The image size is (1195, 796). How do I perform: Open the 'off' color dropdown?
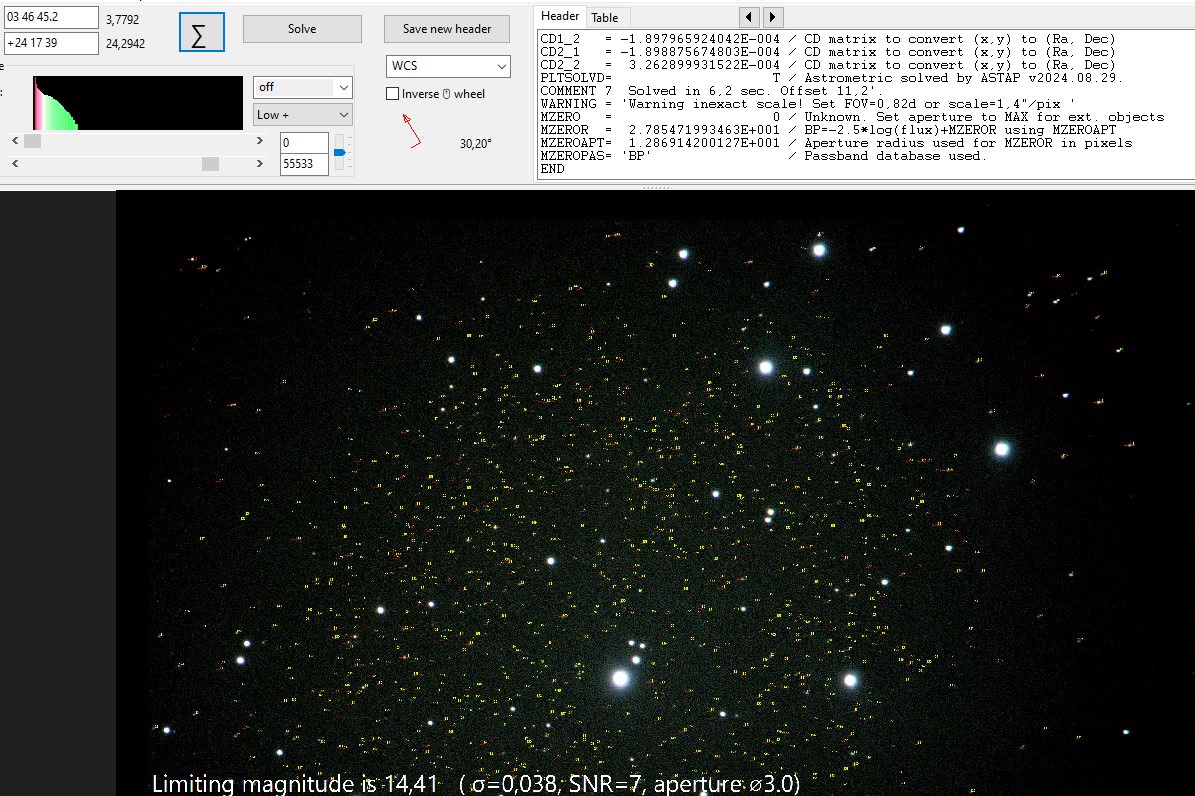click(x=303, y=87)
